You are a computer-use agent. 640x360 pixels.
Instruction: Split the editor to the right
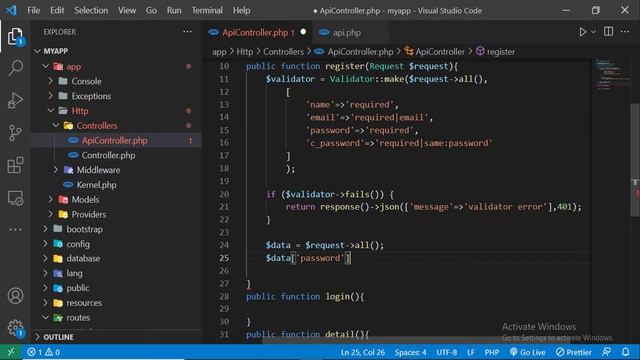coord(608,32)
